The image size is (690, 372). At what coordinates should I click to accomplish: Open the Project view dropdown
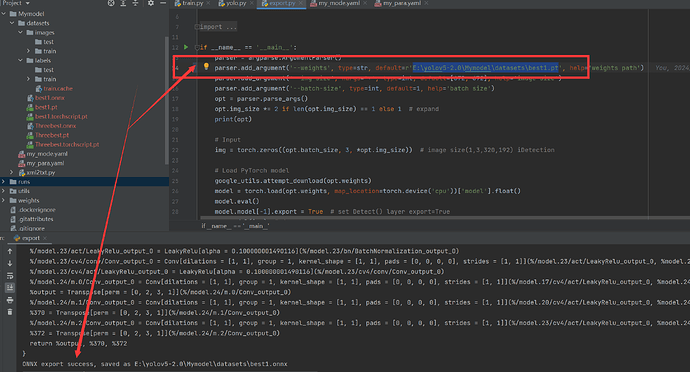coord(16,3)
